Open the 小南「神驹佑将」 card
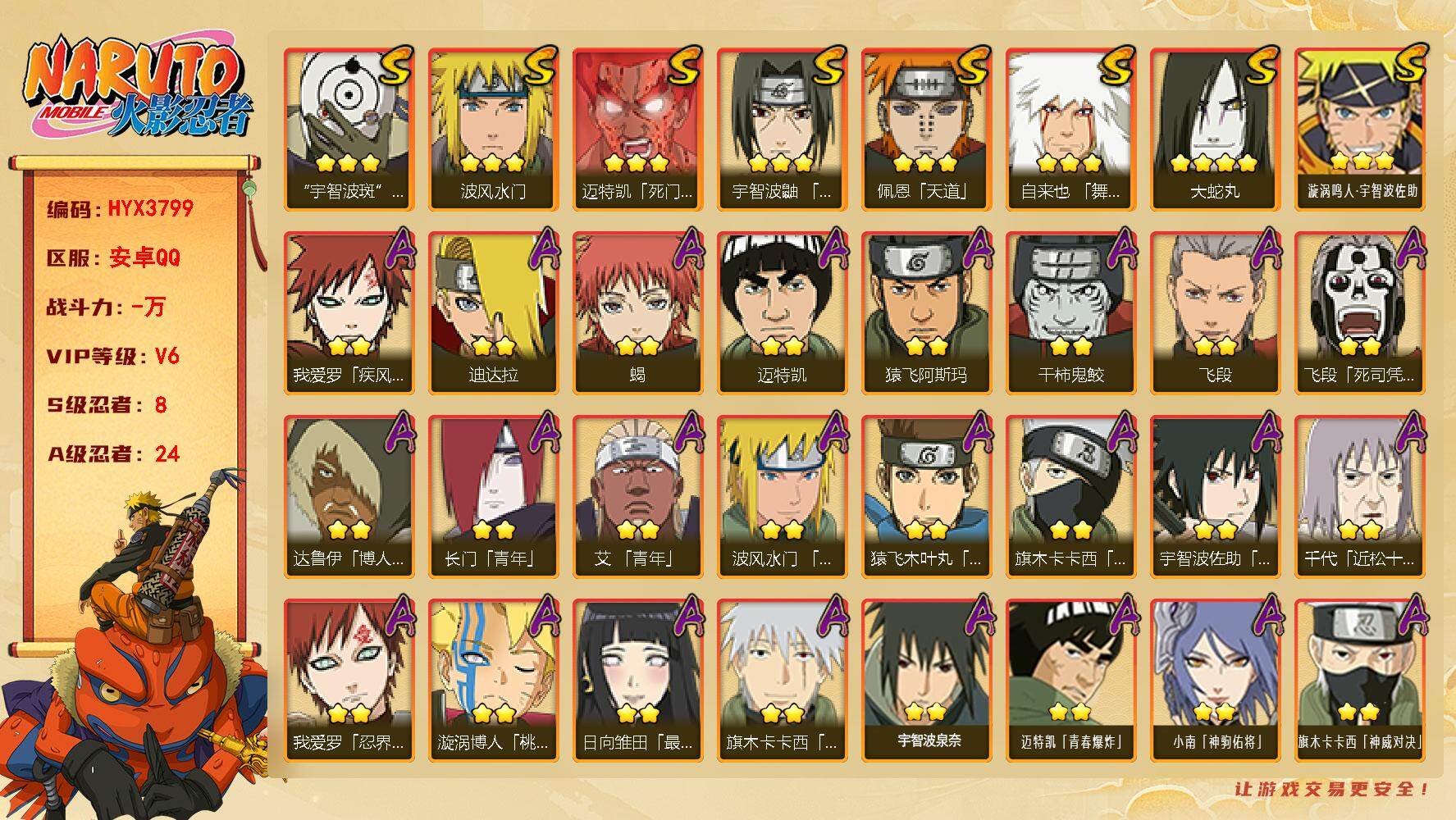Screen dimensions: 1456x820 click(x=1215, y=681)
